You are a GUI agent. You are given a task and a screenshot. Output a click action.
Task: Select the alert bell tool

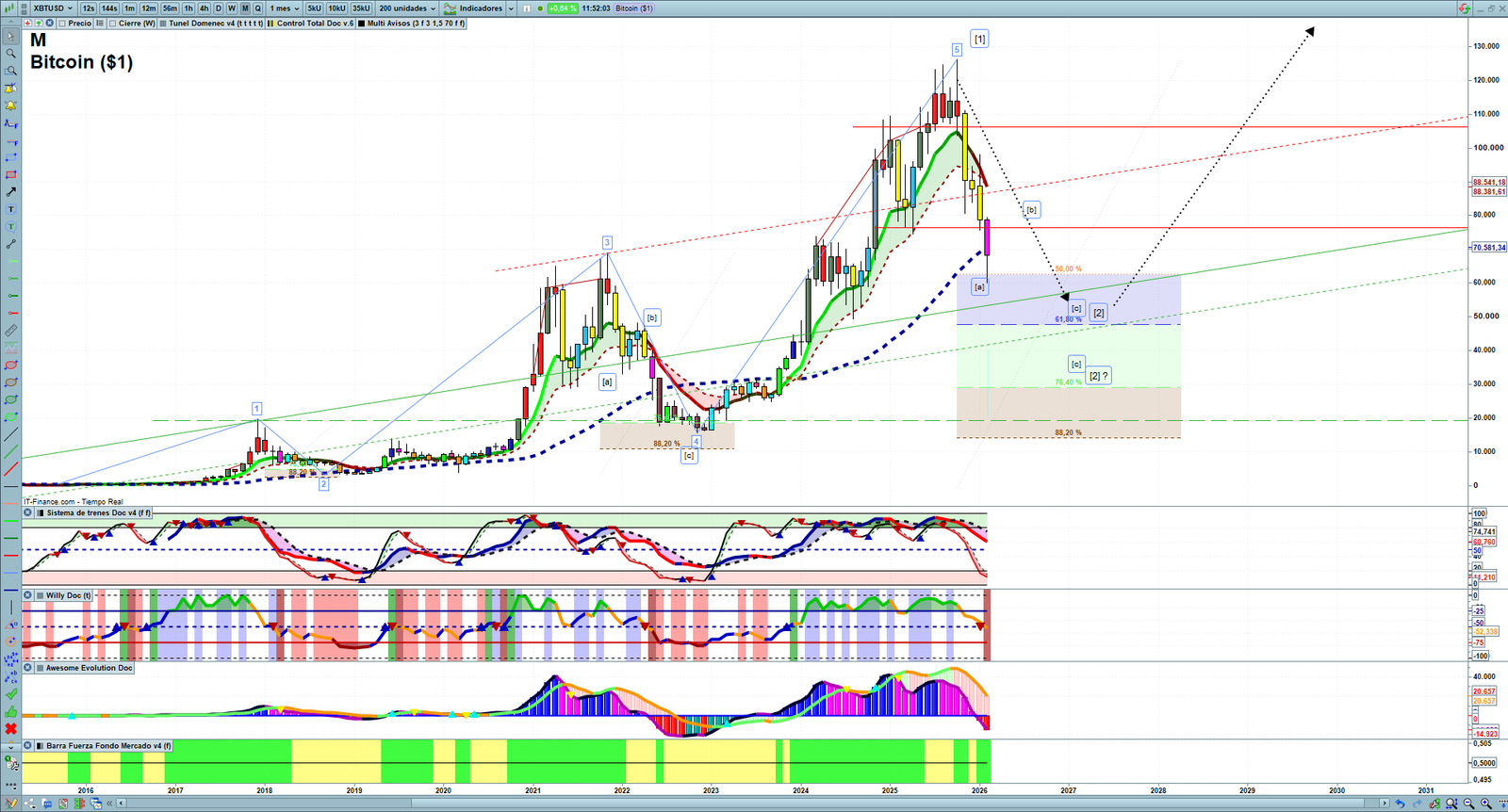click(10, 106)
